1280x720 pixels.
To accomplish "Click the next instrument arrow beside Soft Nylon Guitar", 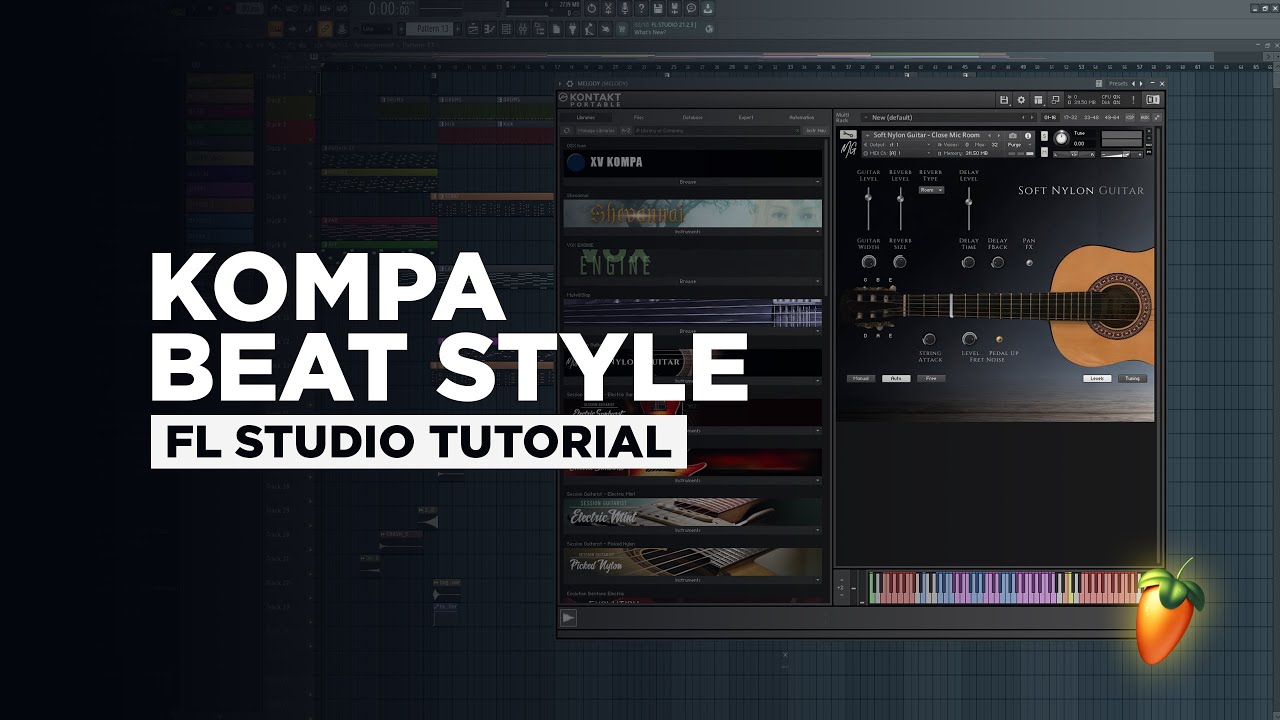I will click(999, 135).
